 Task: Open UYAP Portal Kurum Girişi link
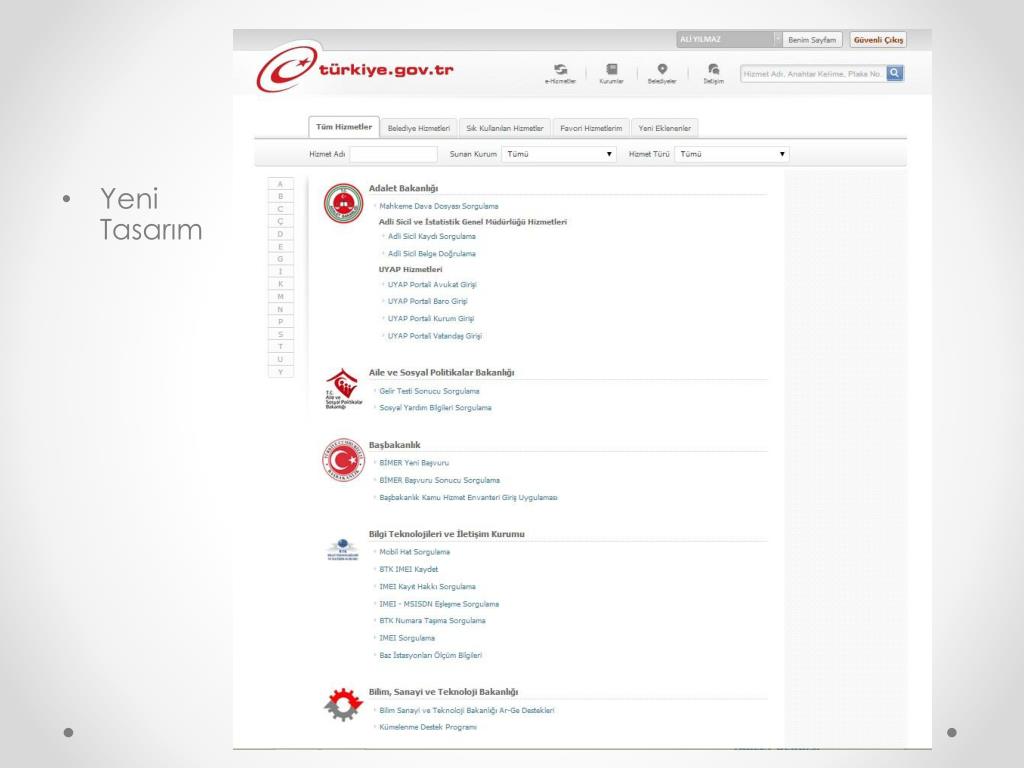(x=431, y=319)
